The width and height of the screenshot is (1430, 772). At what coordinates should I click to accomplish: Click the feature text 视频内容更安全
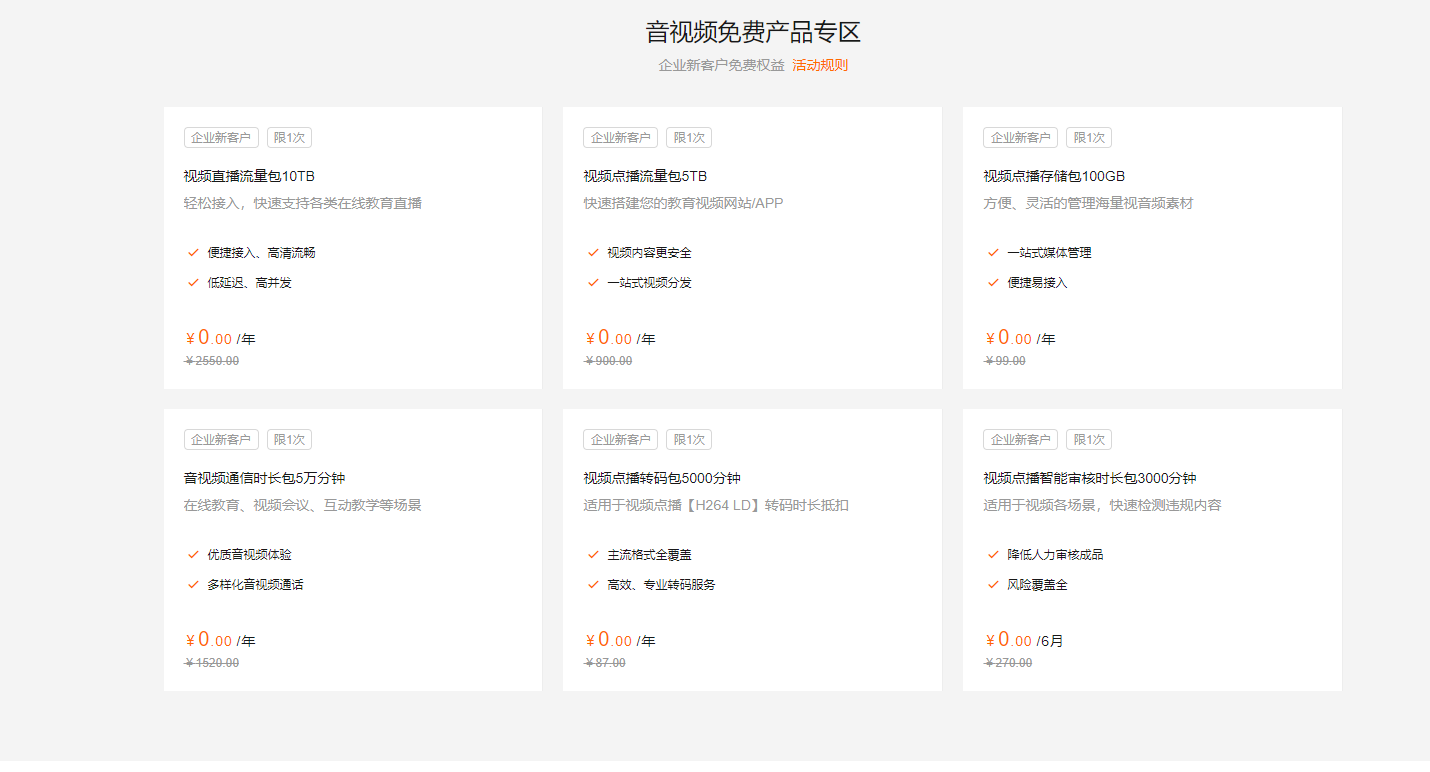[650, 253]
